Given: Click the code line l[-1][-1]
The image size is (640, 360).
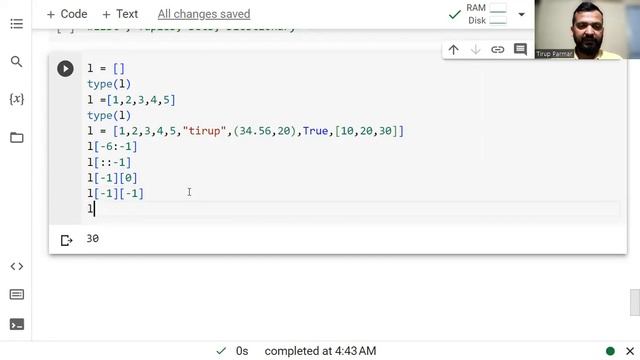Looking at the screenshot, I should (116, 193).
